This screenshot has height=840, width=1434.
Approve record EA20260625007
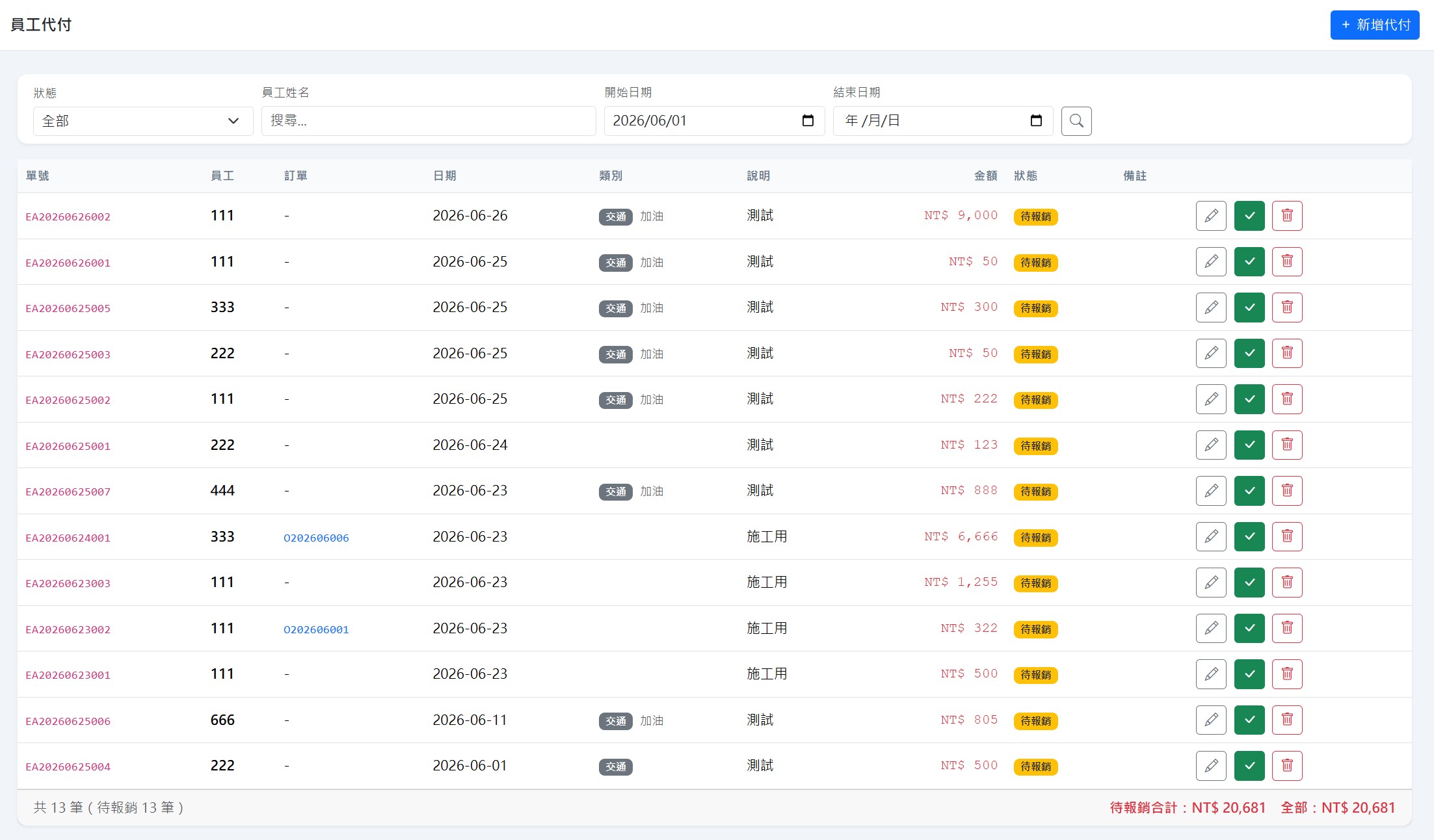1249,491
